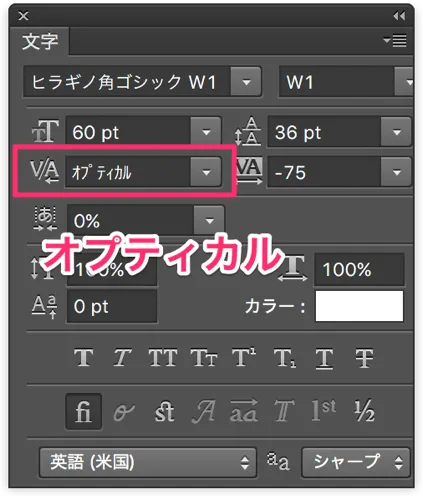The image size is (423, 500).
Task: Select the 文字 panel tab
Action: pyautogui.click(x=40, y=42)
